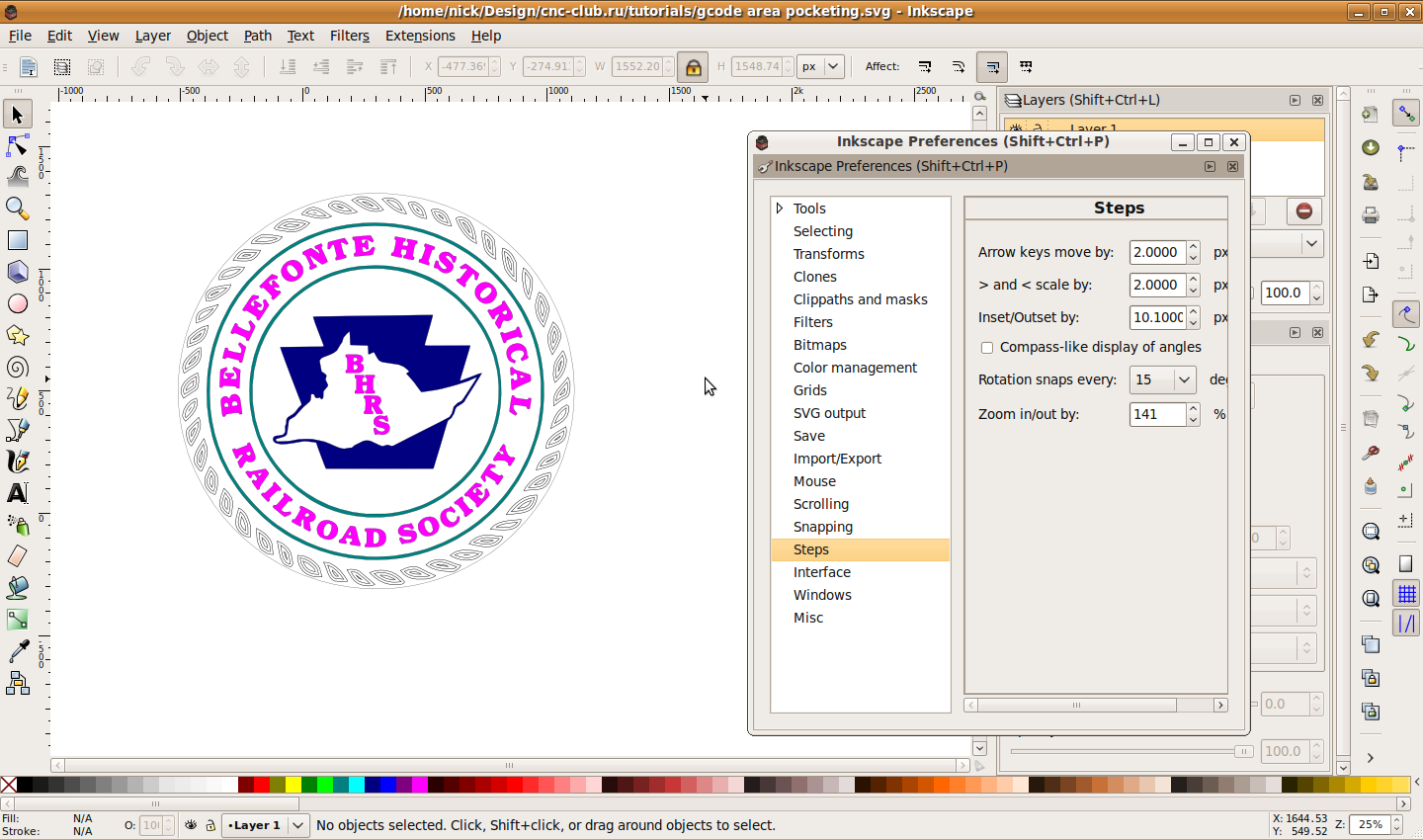The image size is (1423, 840).
Task: Toggle the global snapping button
Action: coord(1406,114)
